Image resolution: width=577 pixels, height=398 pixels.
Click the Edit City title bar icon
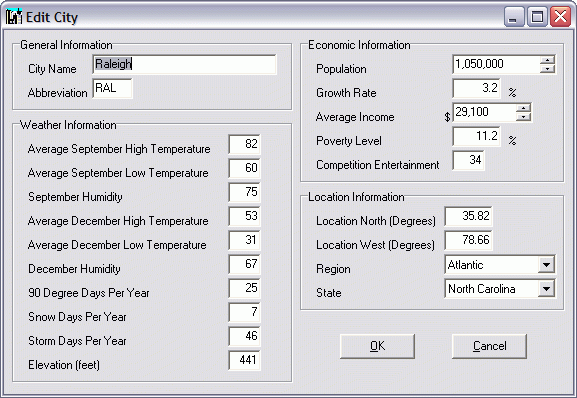click(14, 17)
